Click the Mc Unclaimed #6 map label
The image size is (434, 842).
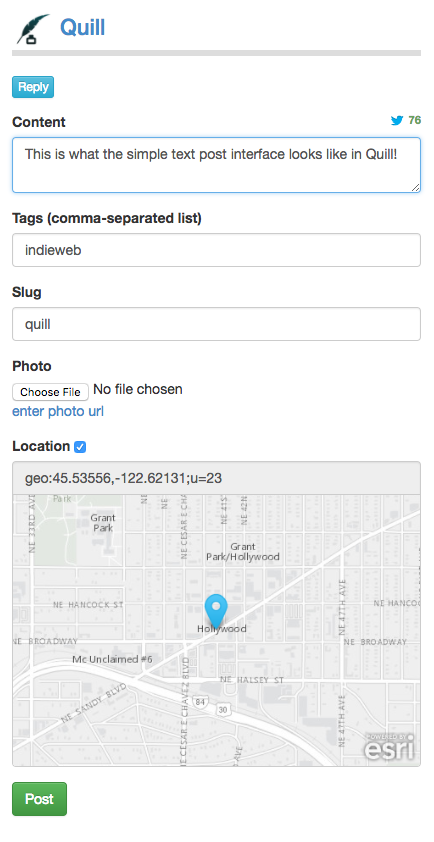pyautogui.click(x=113, y=659)
